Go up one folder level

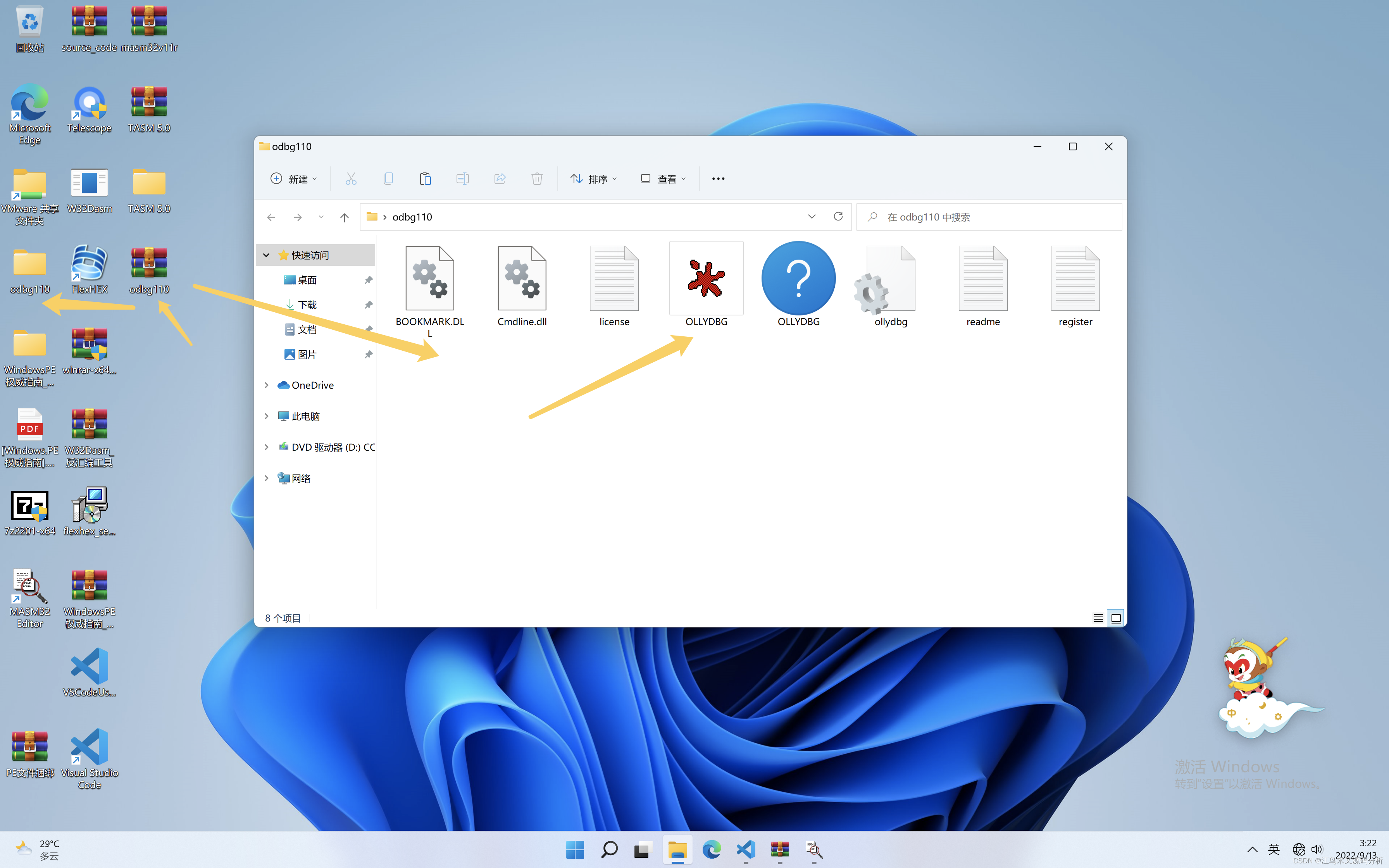(x=345, y=217)
